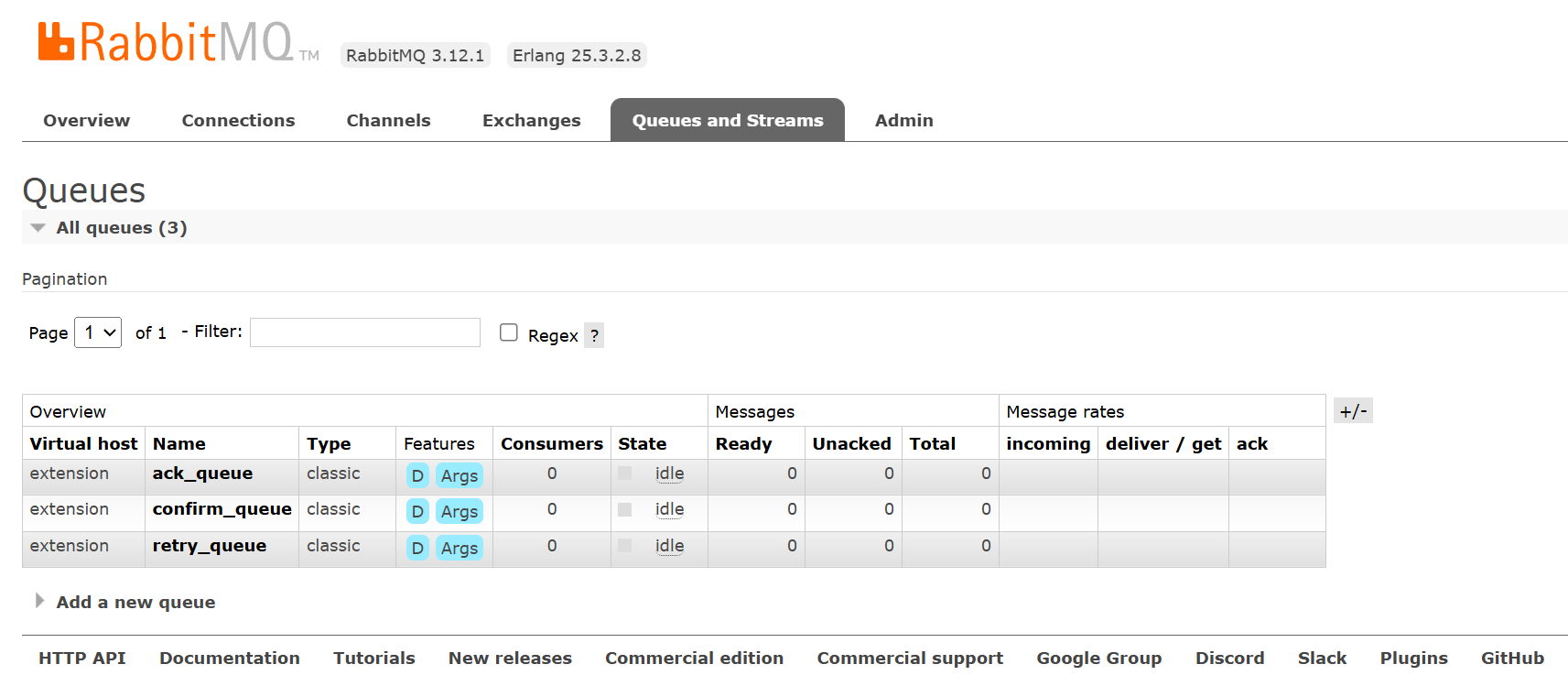Go to the Connections tab
Screen dimensions: 1568x686
pyautogui.click(x=238, y=121)
